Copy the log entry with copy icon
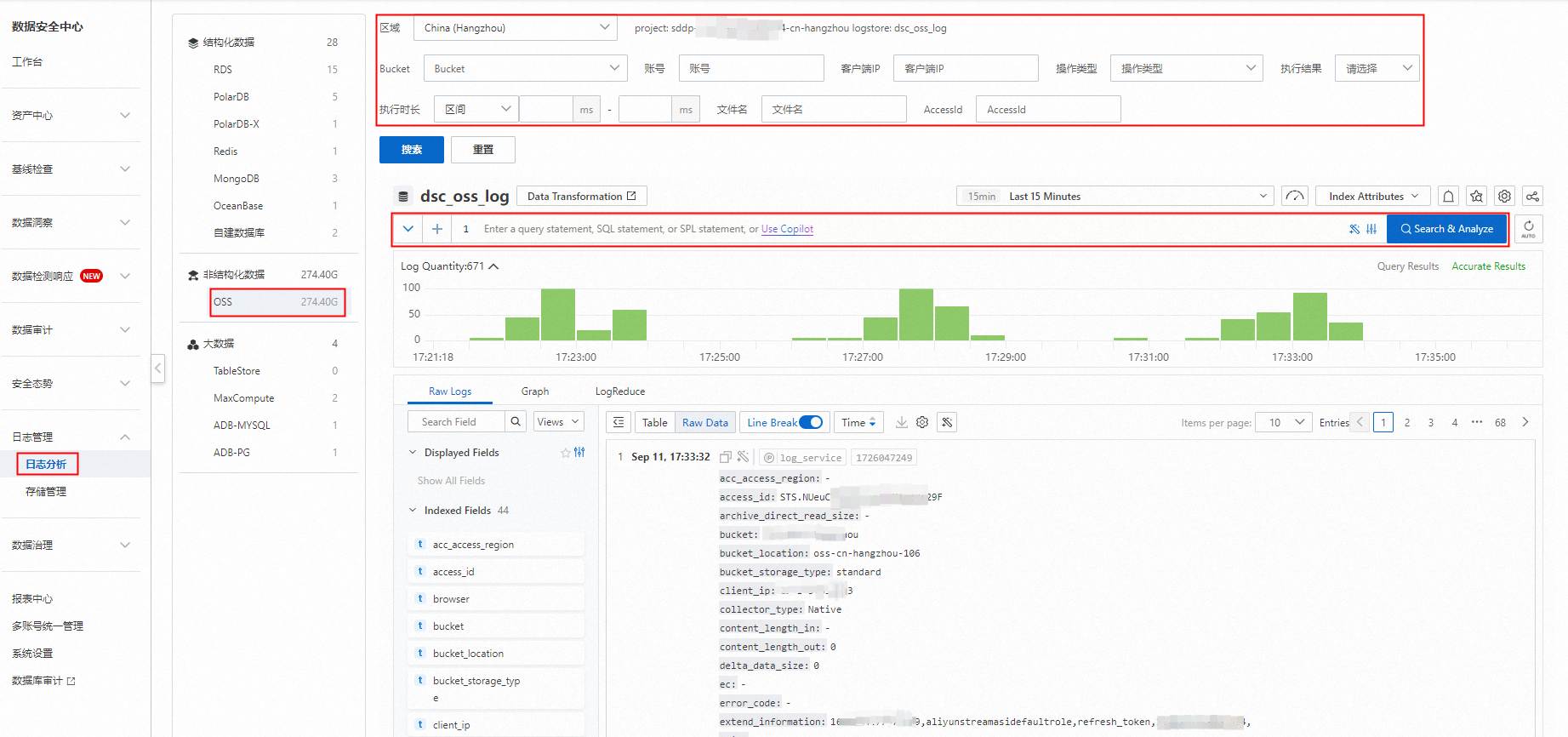 click(x=726, y=457)
